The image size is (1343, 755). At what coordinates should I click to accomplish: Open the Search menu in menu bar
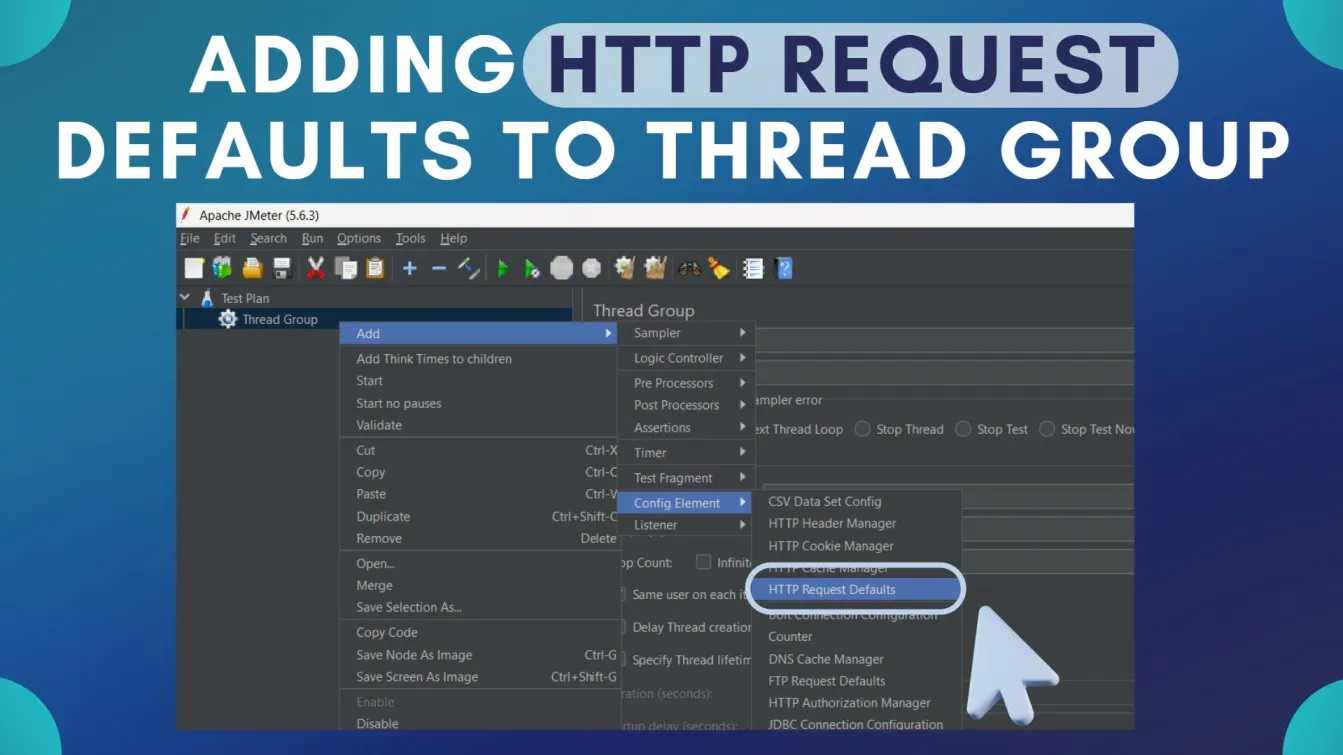pos(268,238)
